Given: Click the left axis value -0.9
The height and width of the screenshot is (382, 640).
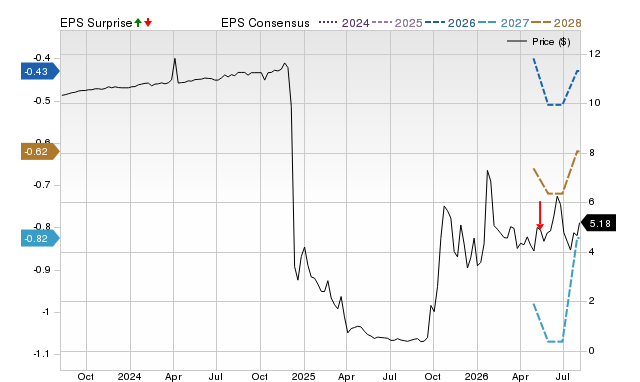Looking at the screenshot, I should (42, 270).
